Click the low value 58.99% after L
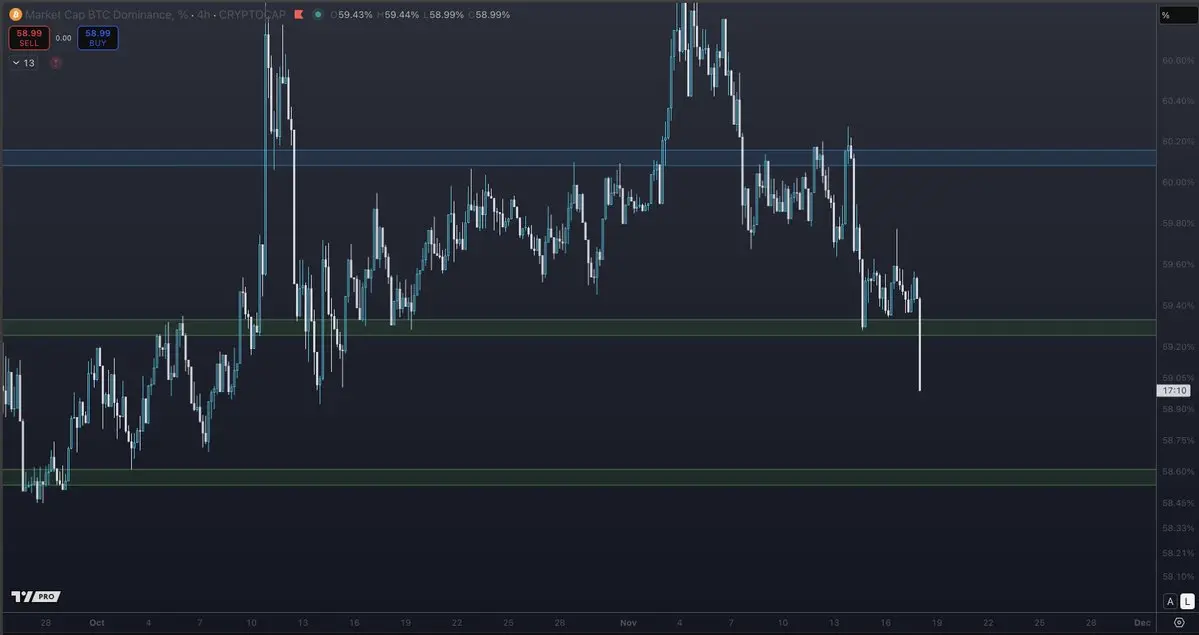The image size is (1199, 635). 446,15
